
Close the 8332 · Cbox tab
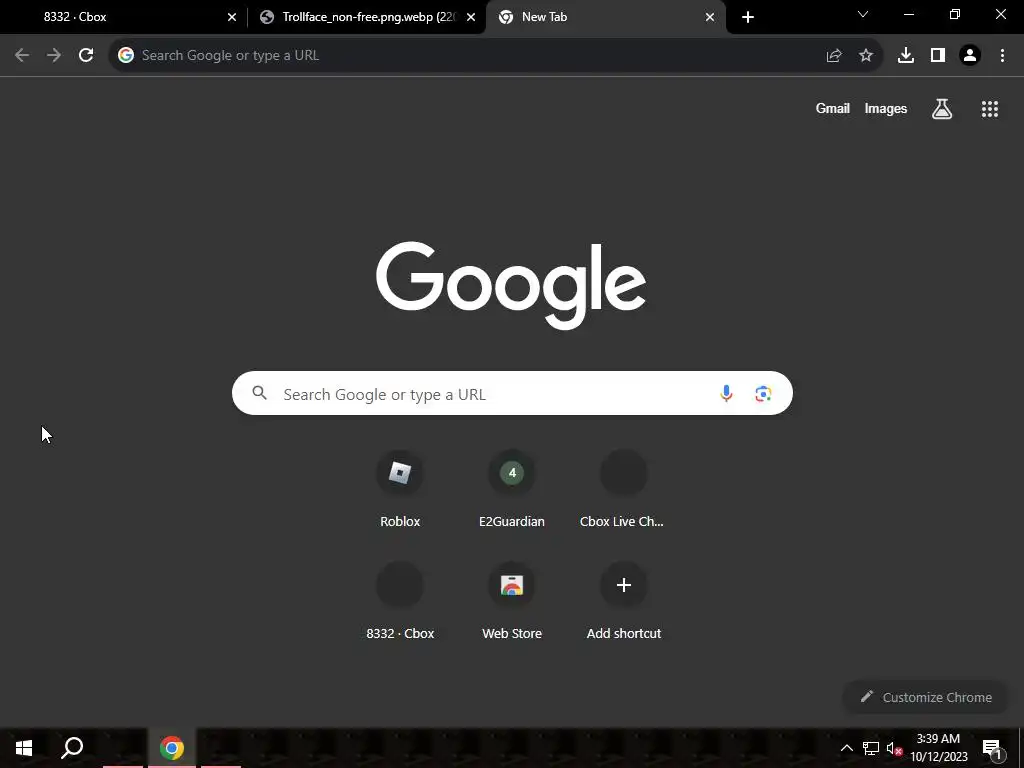[232, 17]
